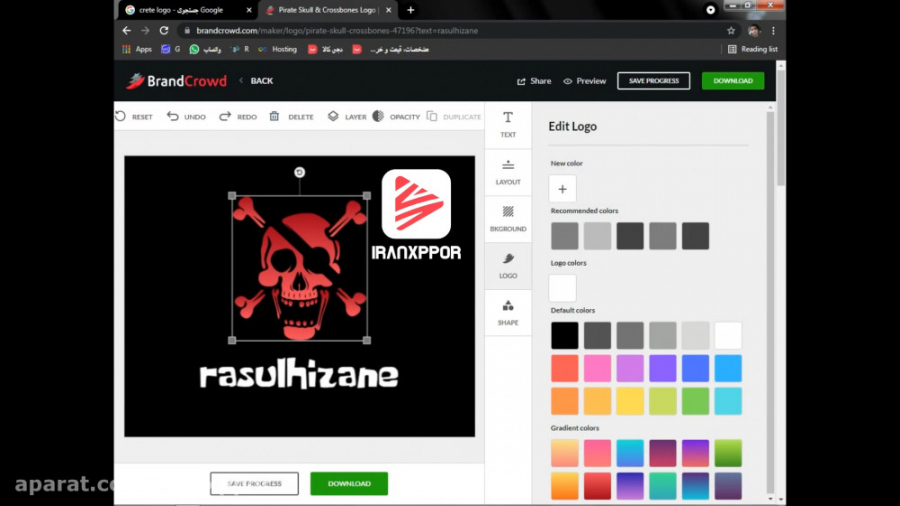This screenshot has width=900, height=506.
Task: Click Save Progress below the canvas
Action: click(254, 483)
